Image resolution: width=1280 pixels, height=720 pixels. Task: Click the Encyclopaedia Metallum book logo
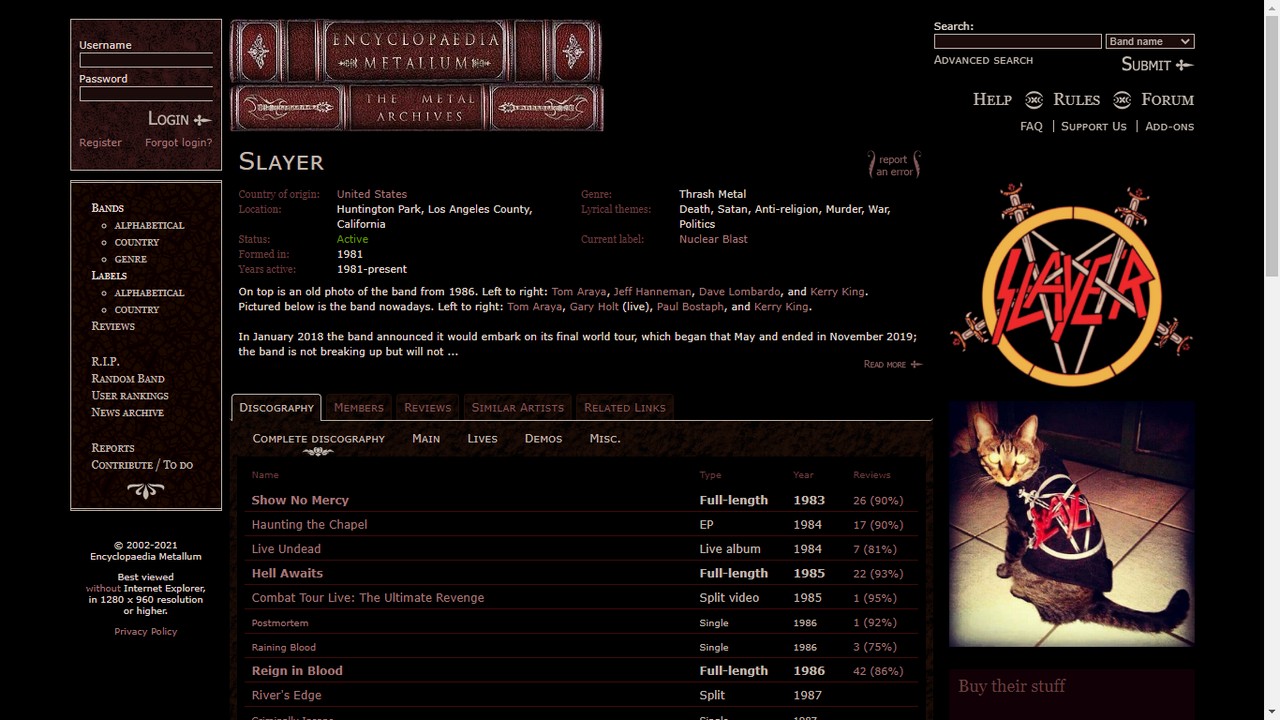pos(417,76)
